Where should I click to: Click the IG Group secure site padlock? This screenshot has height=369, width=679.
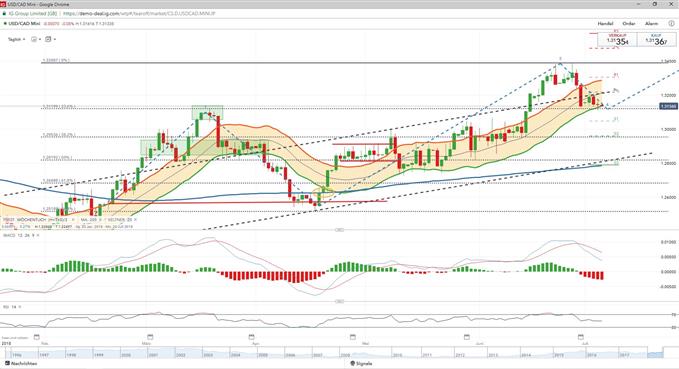click(x=4, y=13)
